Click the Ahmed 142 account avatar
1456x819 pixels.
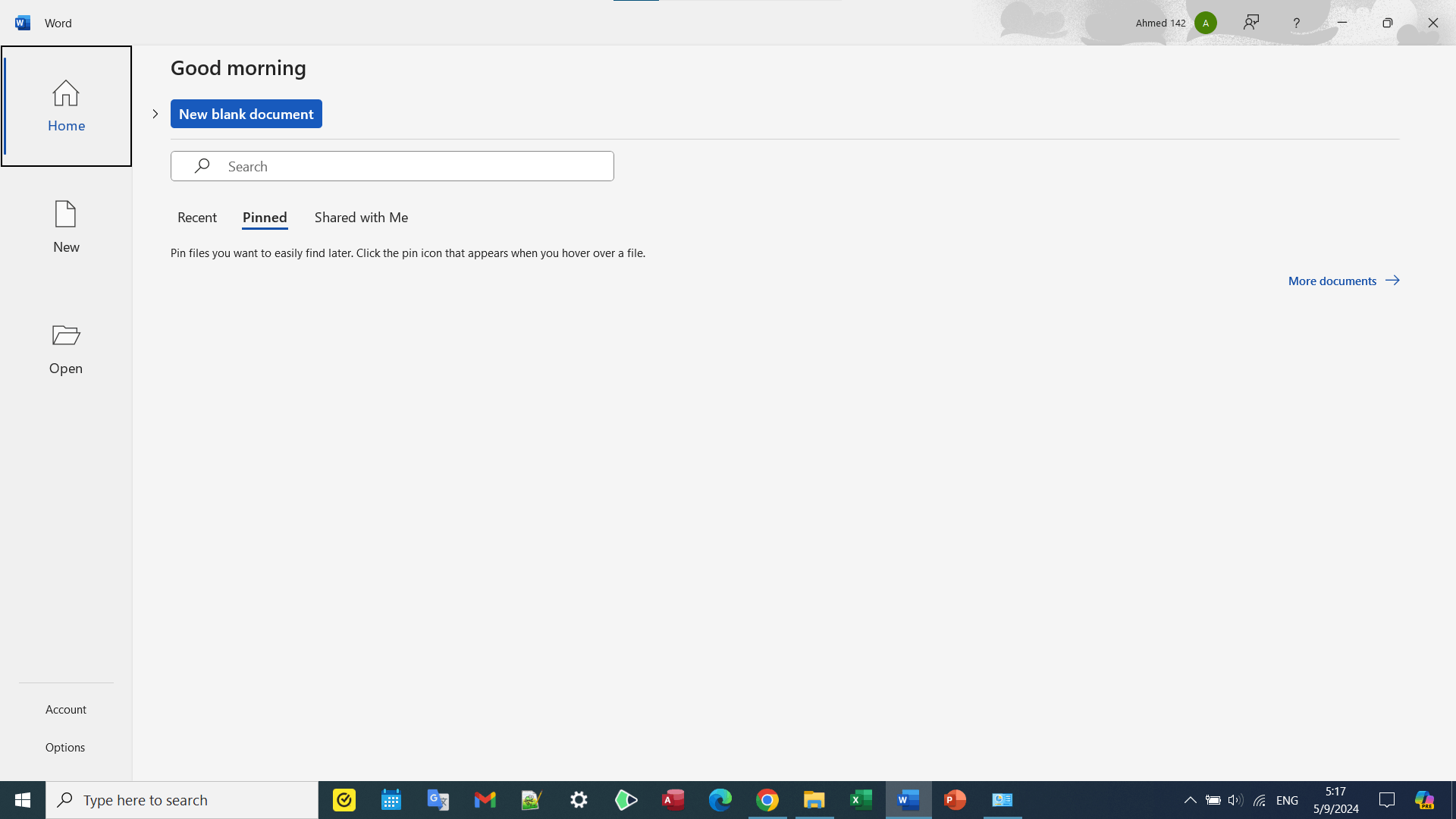[x=1205, y=23]
